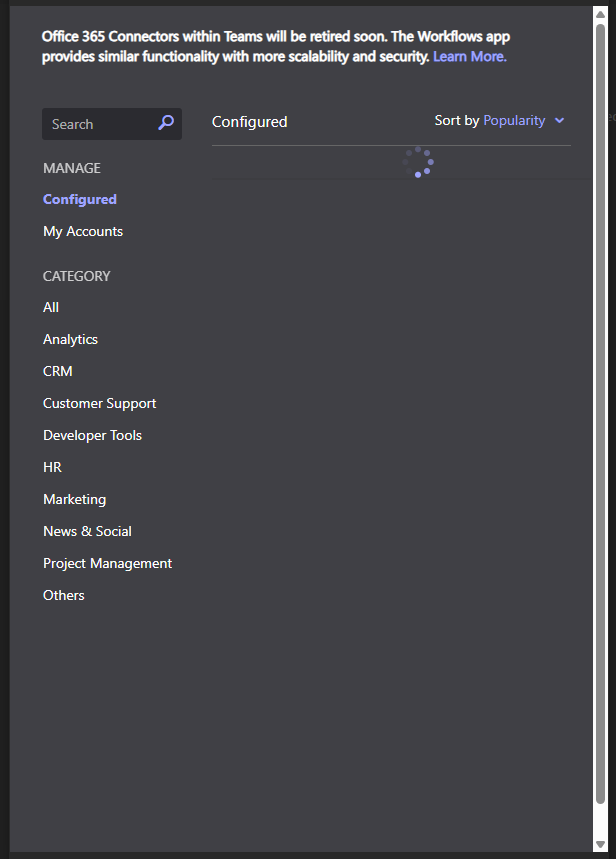Open the Analytics category

coord(70,339)
